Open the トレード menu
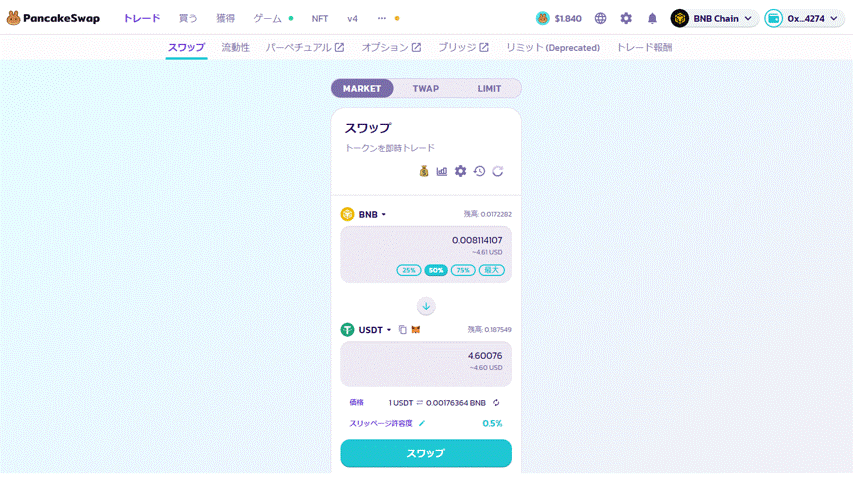 pyautogui.click(x=142, y=19)
